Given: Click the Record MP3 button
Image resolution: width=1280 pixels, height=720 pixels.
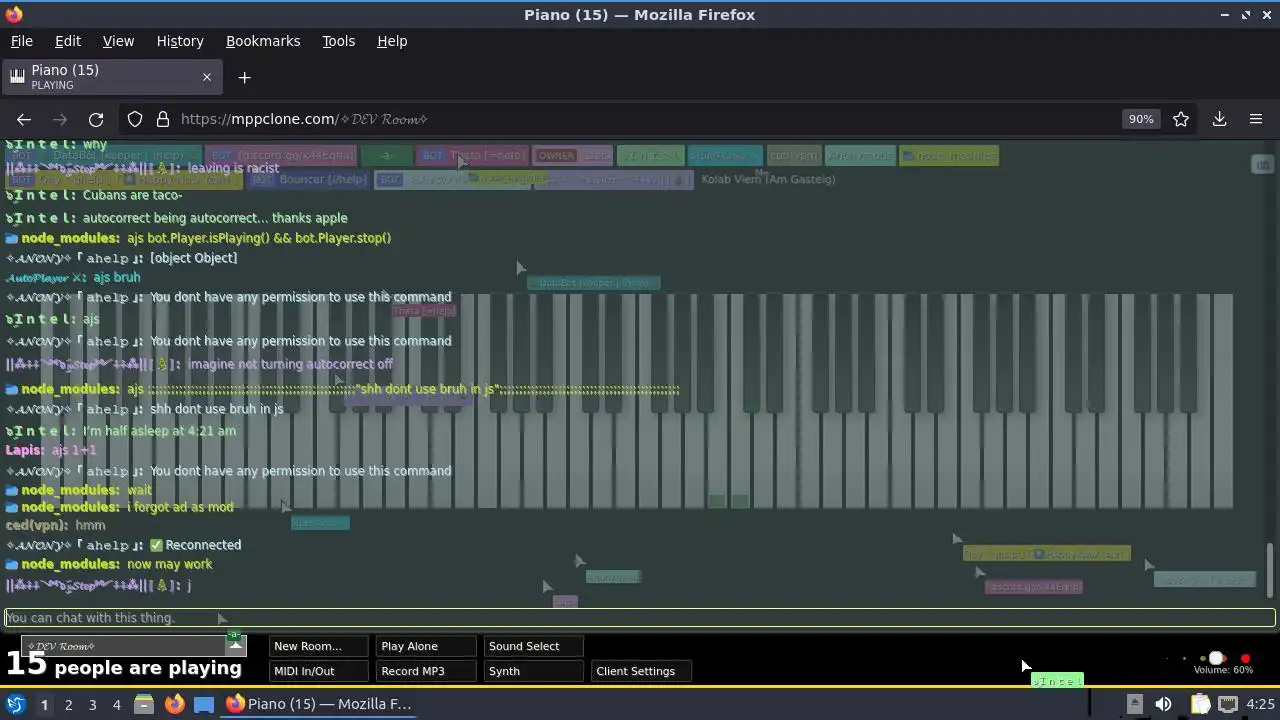Looking at the screenshot, I should 425,671.
